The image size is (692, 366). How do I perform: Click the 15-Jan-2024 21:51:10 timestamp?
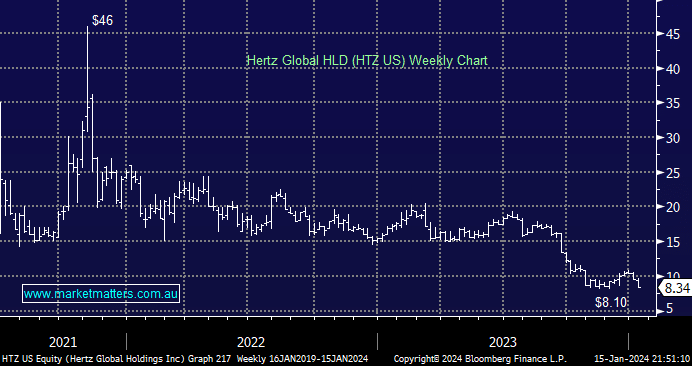tap(643, 358)
